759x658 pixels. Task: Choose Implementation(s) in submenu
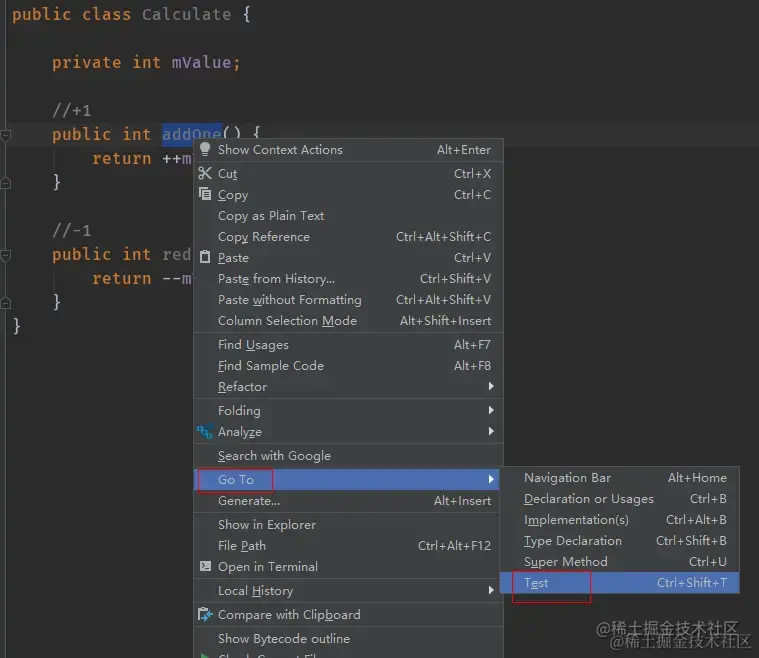pos(620,520)
